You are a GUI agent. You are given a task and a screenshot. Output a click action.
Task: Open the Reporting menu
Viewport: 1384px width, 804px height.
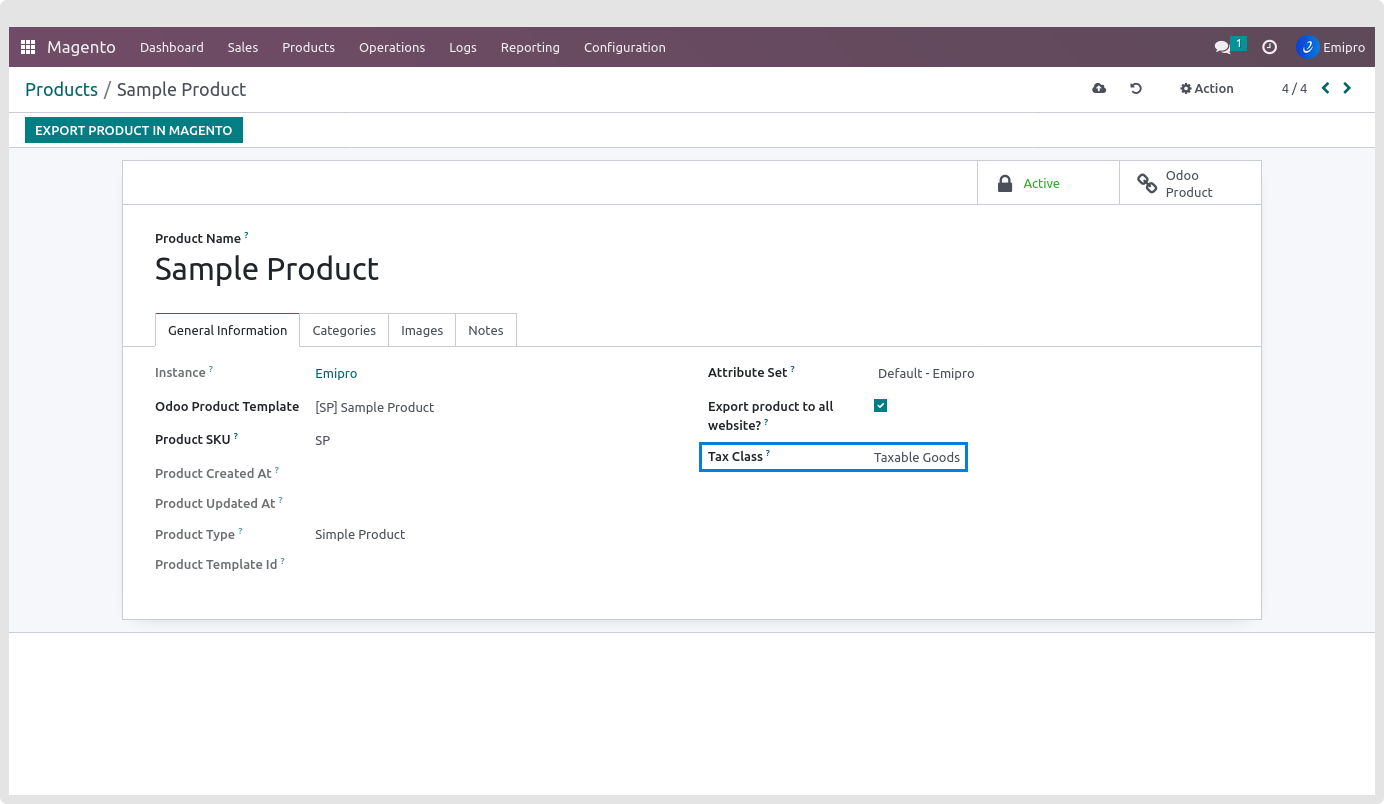pos(530,47)
